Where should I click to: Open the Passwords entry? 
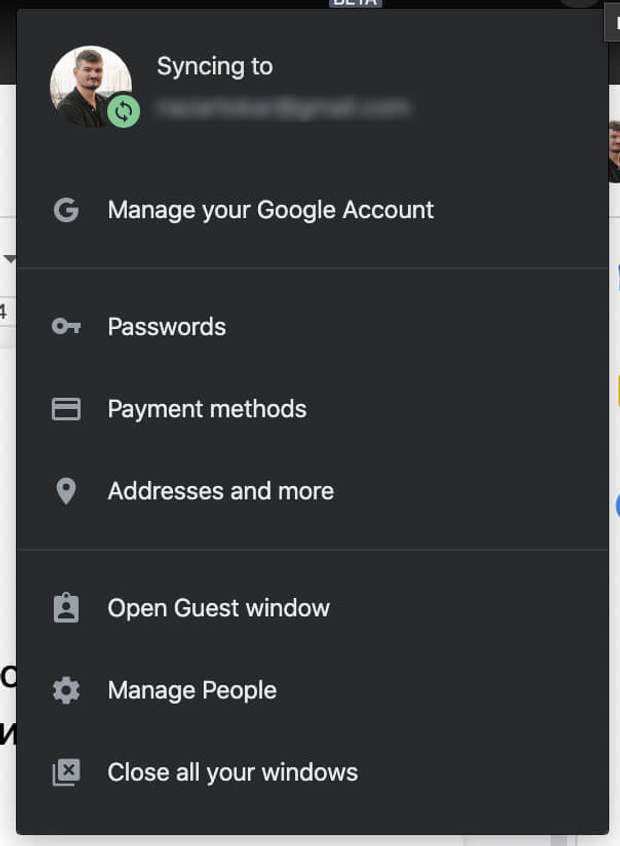(x=167, y=327)
